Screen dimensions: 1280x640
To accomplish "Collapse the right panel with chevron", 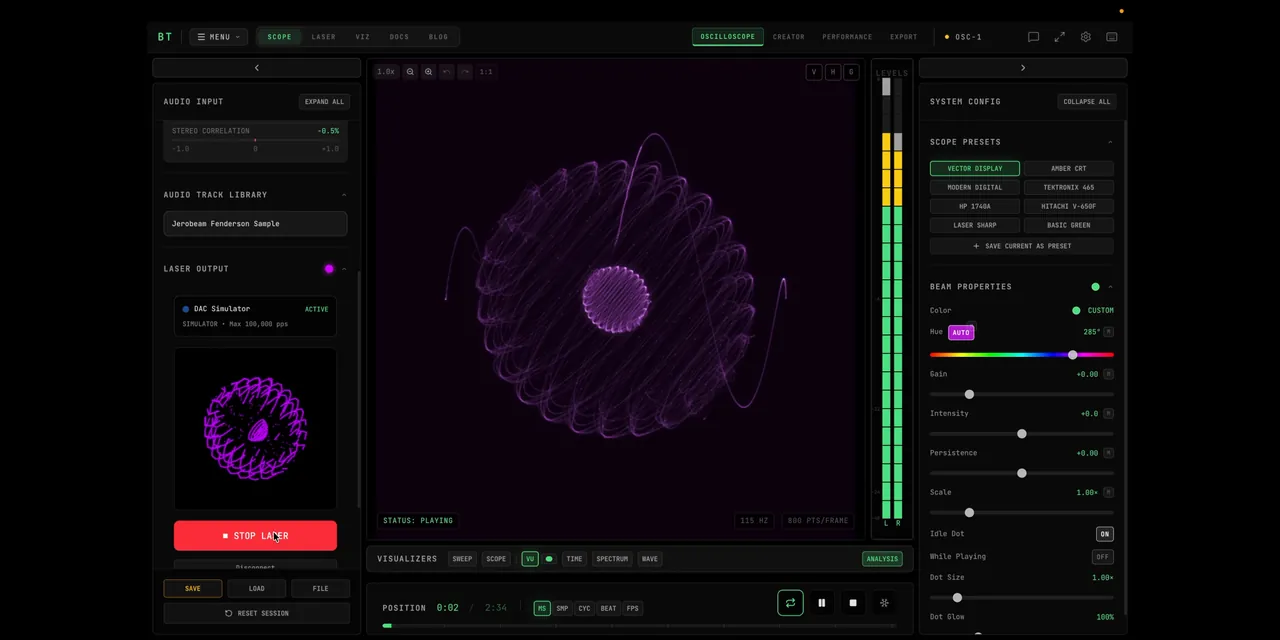I will pyautogui.click(x=1022, y=68).
